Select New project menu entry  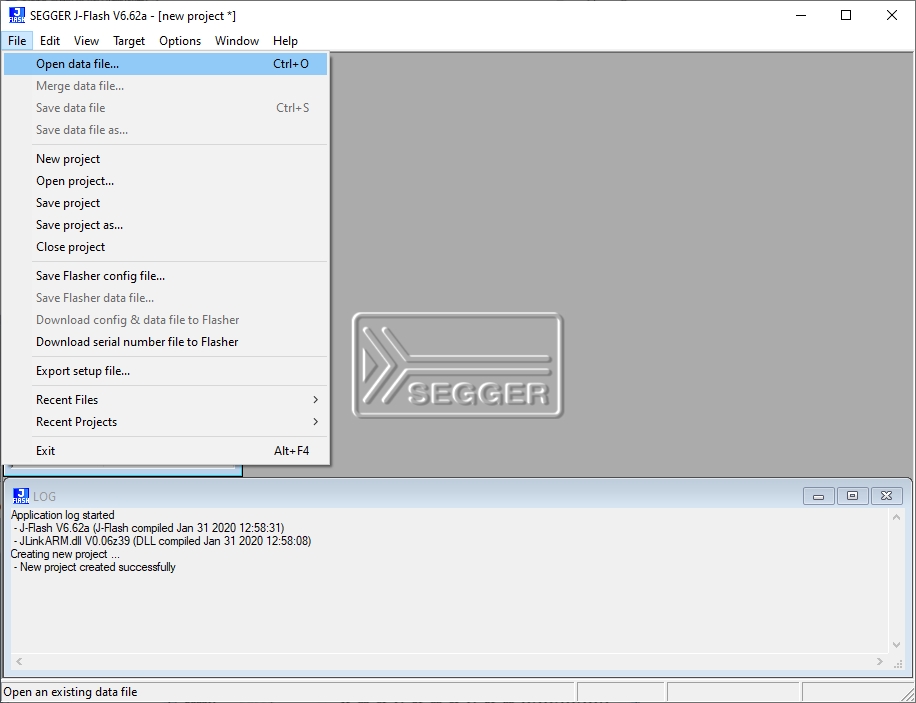tap(165, 159)
